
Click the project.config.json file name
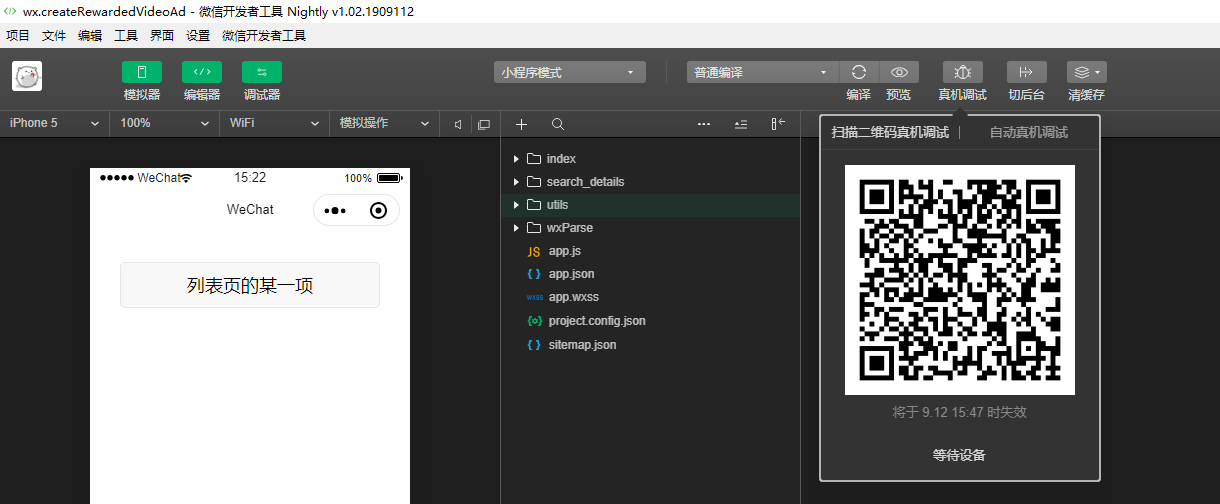click(x=597, y=321)
